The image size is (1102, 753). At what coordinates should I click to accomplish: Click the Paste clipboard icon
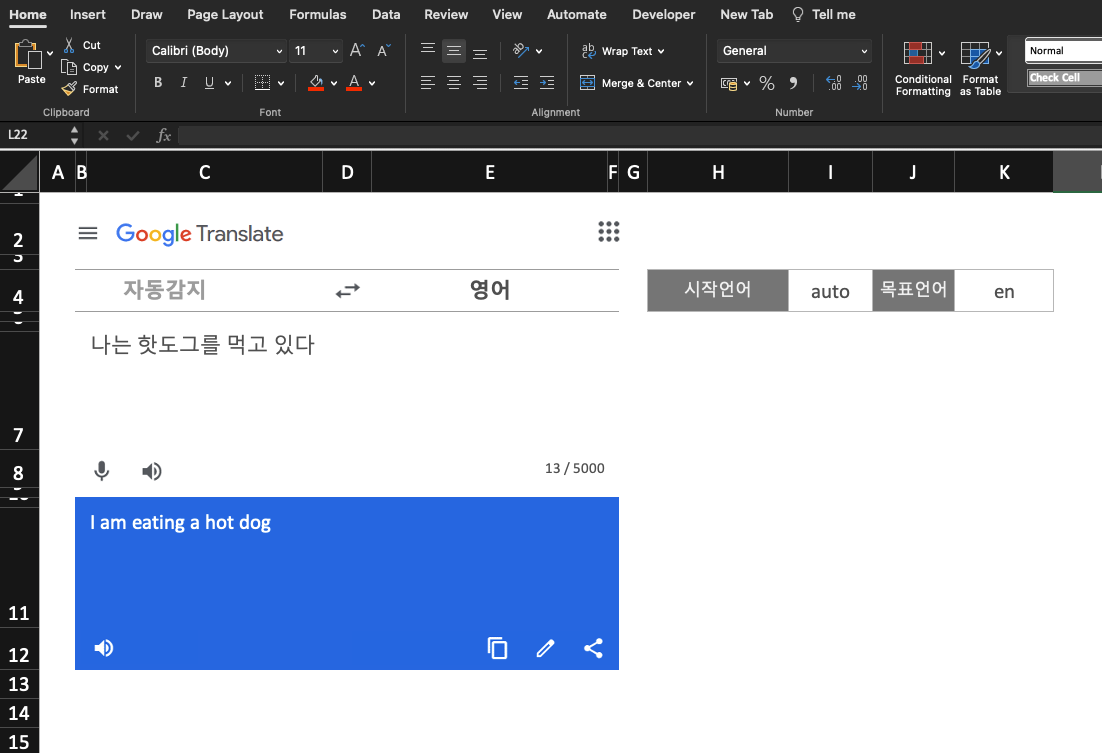(x=27, y=54)
